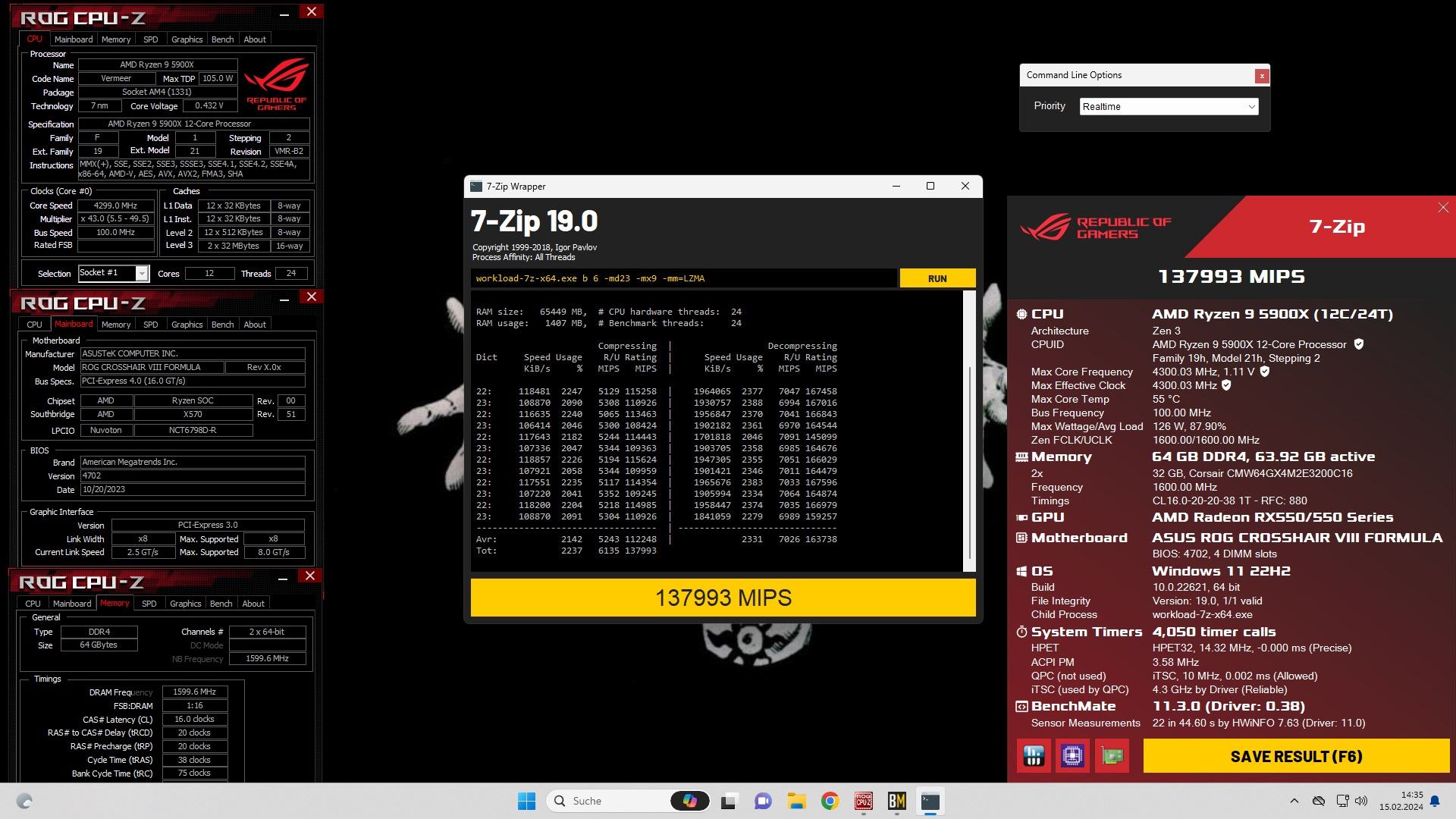The width and height of the screenshot is (1456, 819).
Task: Switch to Memory tab in top CPU-Z window
Action: click(116, 39)
